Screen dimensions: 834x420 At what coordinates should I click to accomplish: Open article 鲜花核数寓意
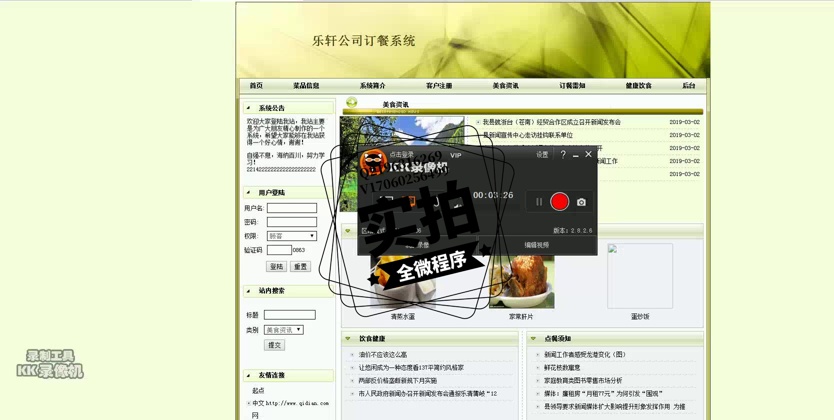(562, 367)
